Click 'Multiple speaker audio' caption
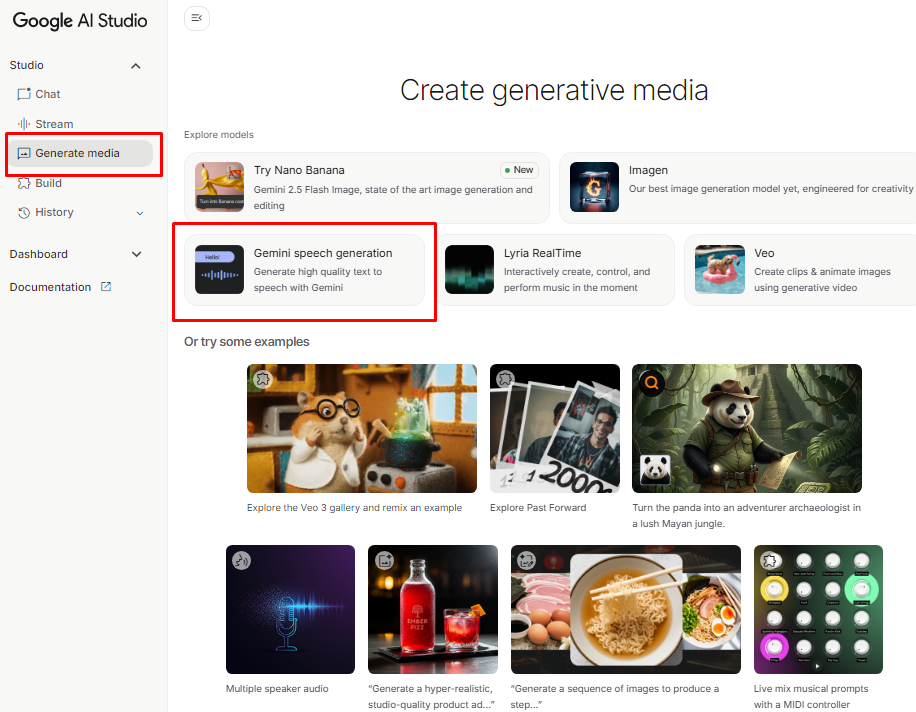 coord(277,689)
